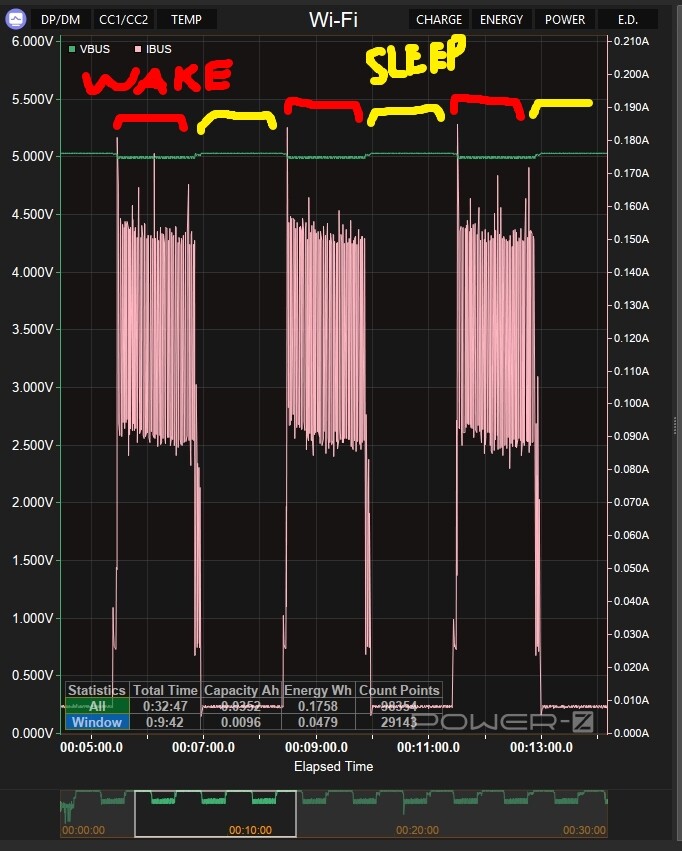682x851 pixels.
Task: Click the POWER graph button
Action: 565,19
